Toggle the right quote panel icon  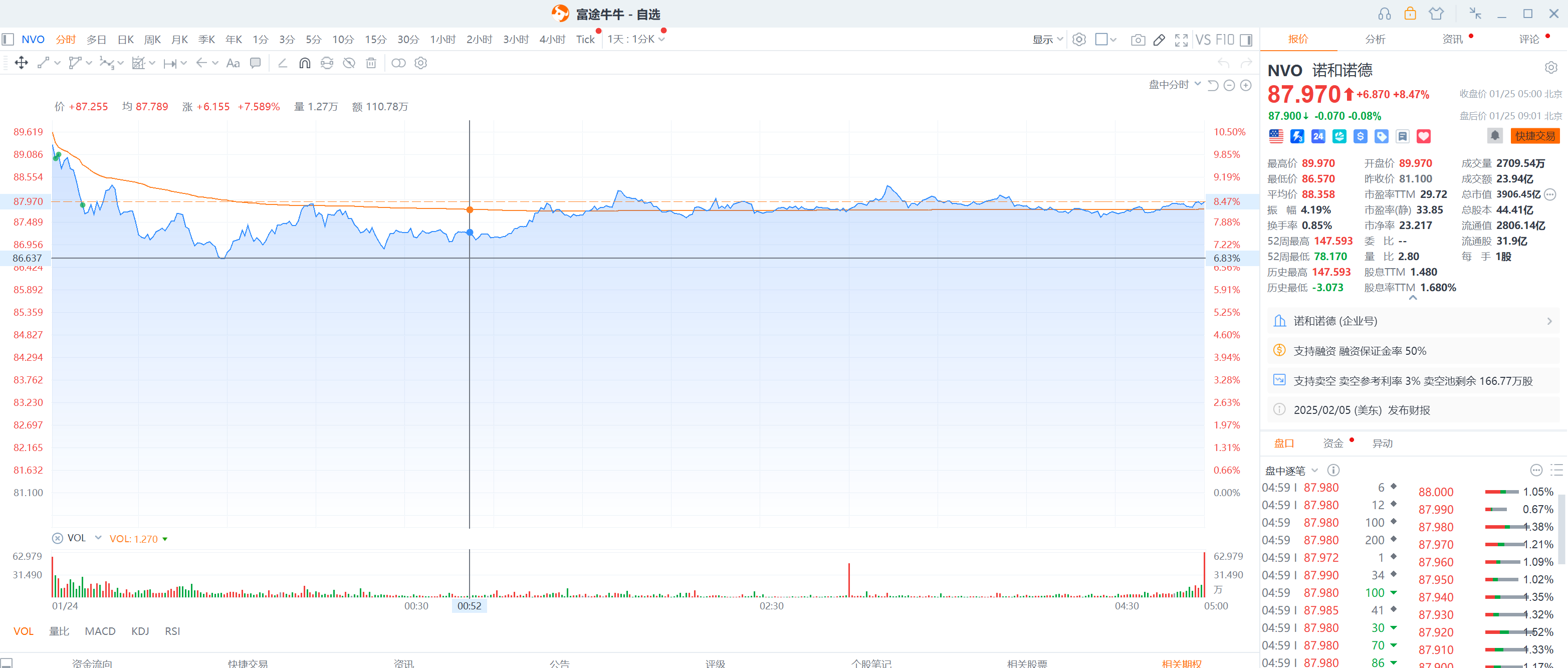coord(1246,40)
